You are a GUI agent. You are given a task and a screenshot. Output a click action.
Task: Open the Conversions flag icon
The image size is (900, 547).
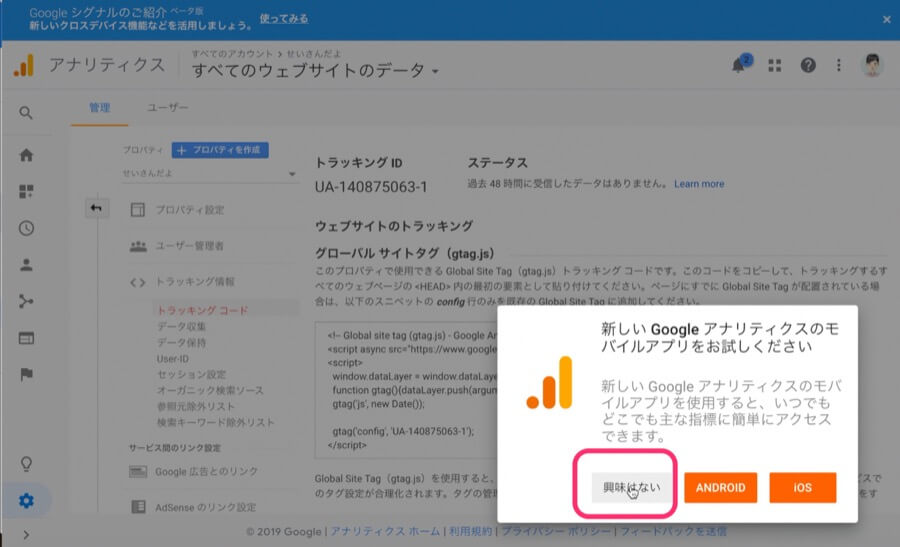pos(26,375)
